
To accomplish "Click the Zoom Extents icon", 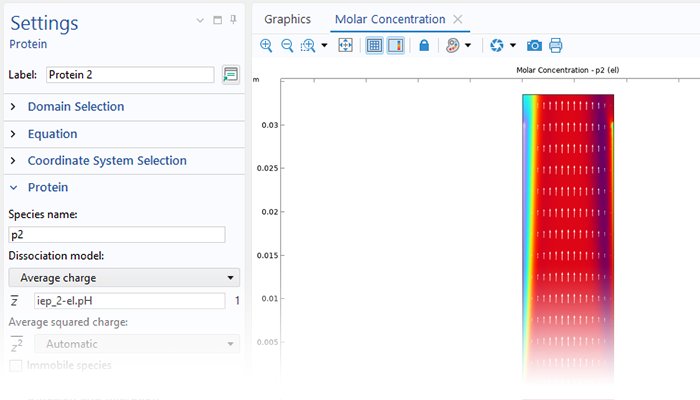I will 345,45.
